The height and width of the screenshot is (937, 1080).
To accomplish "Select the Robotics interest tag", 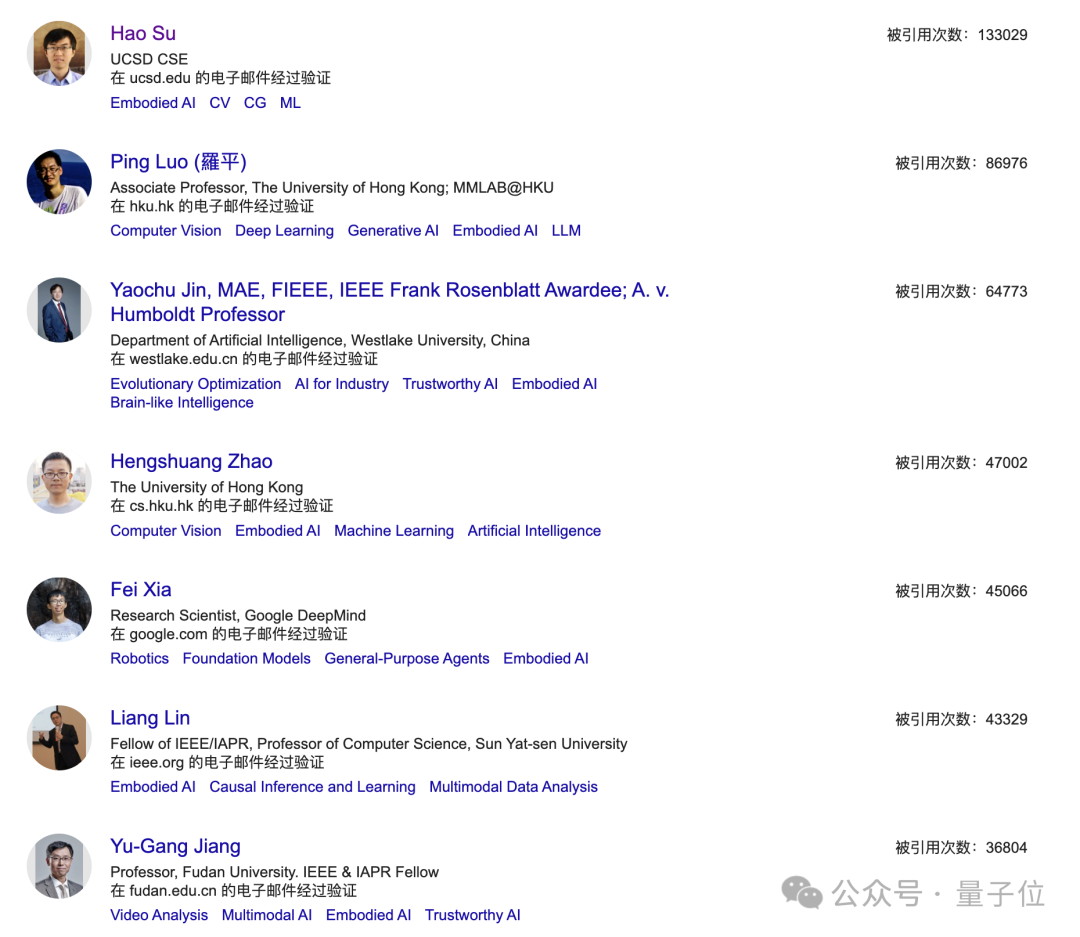I will pyautogui.click(x=140, y=659).
